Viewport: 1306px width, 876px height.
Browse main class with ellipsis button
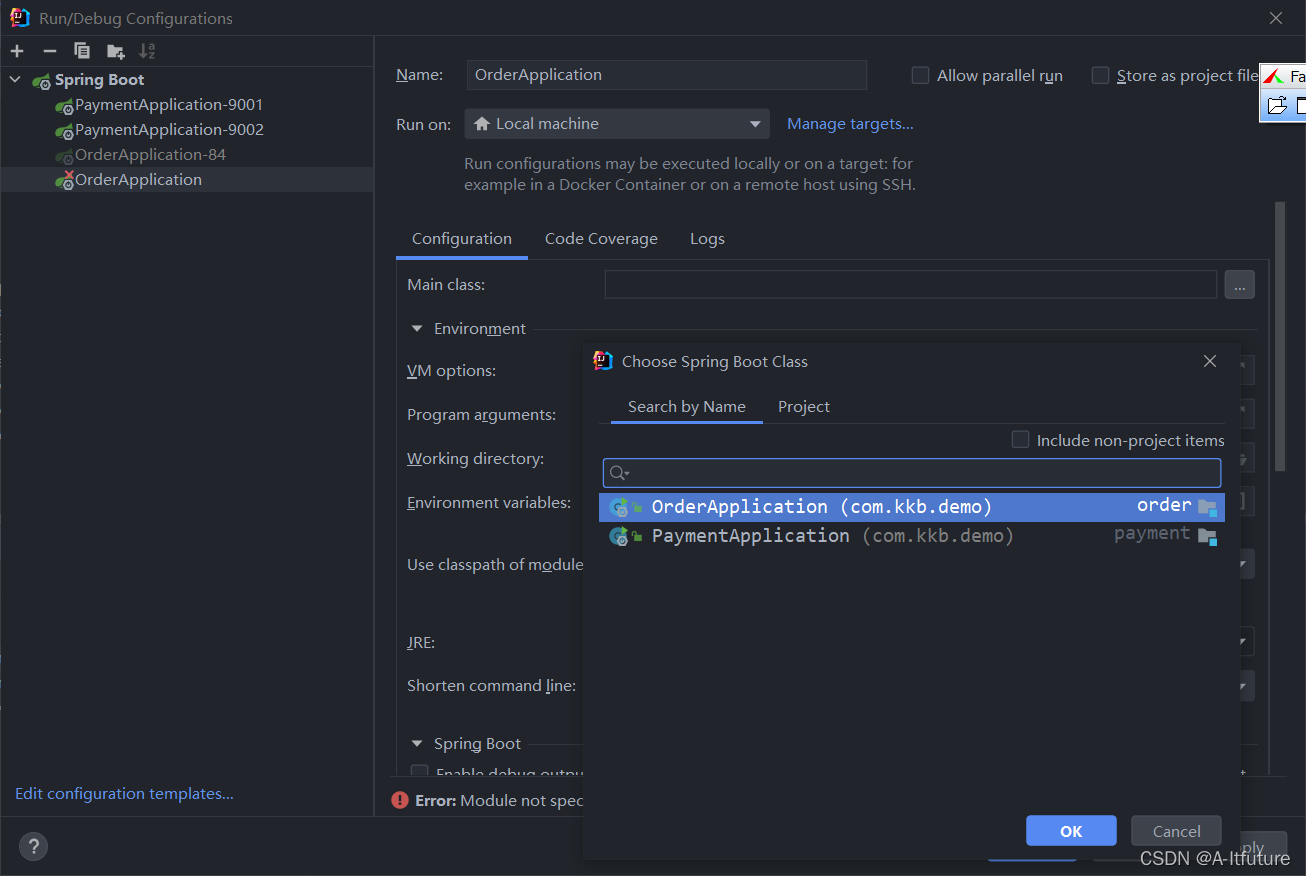(1239, 285)
